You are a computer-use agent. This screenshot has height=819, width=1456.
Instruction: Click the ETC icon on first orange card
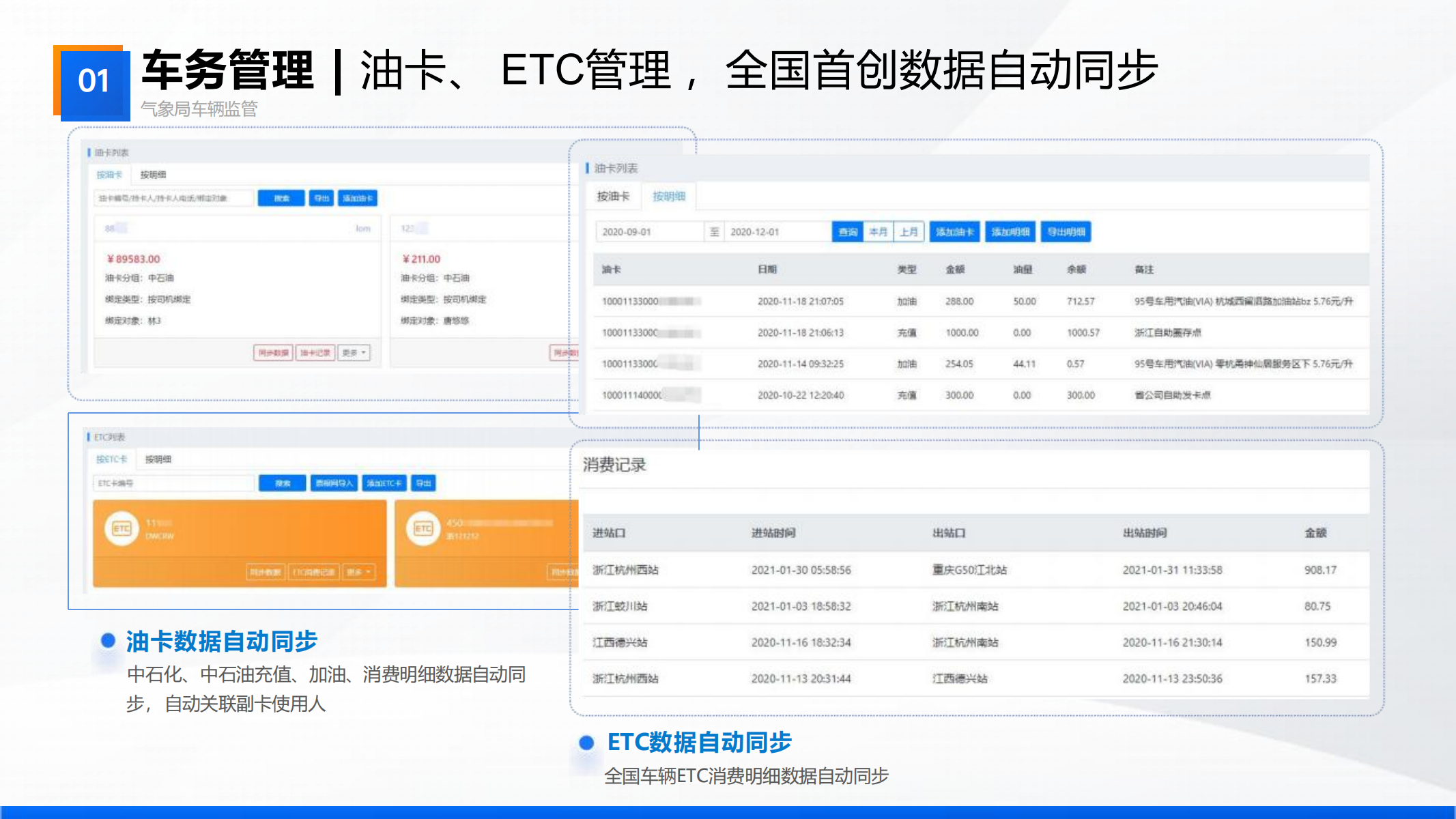[x=122, y=529]
